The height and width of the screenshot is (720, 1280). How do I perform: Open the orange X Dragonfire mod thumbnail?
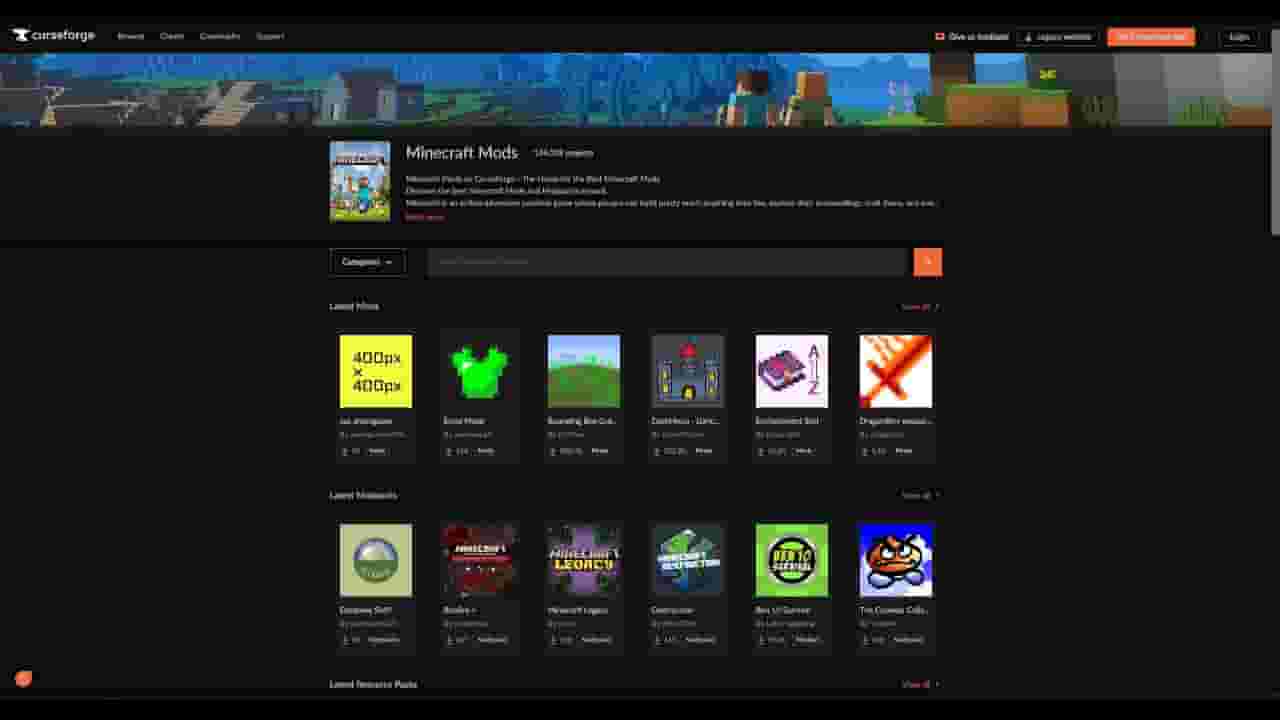[896, 371]
